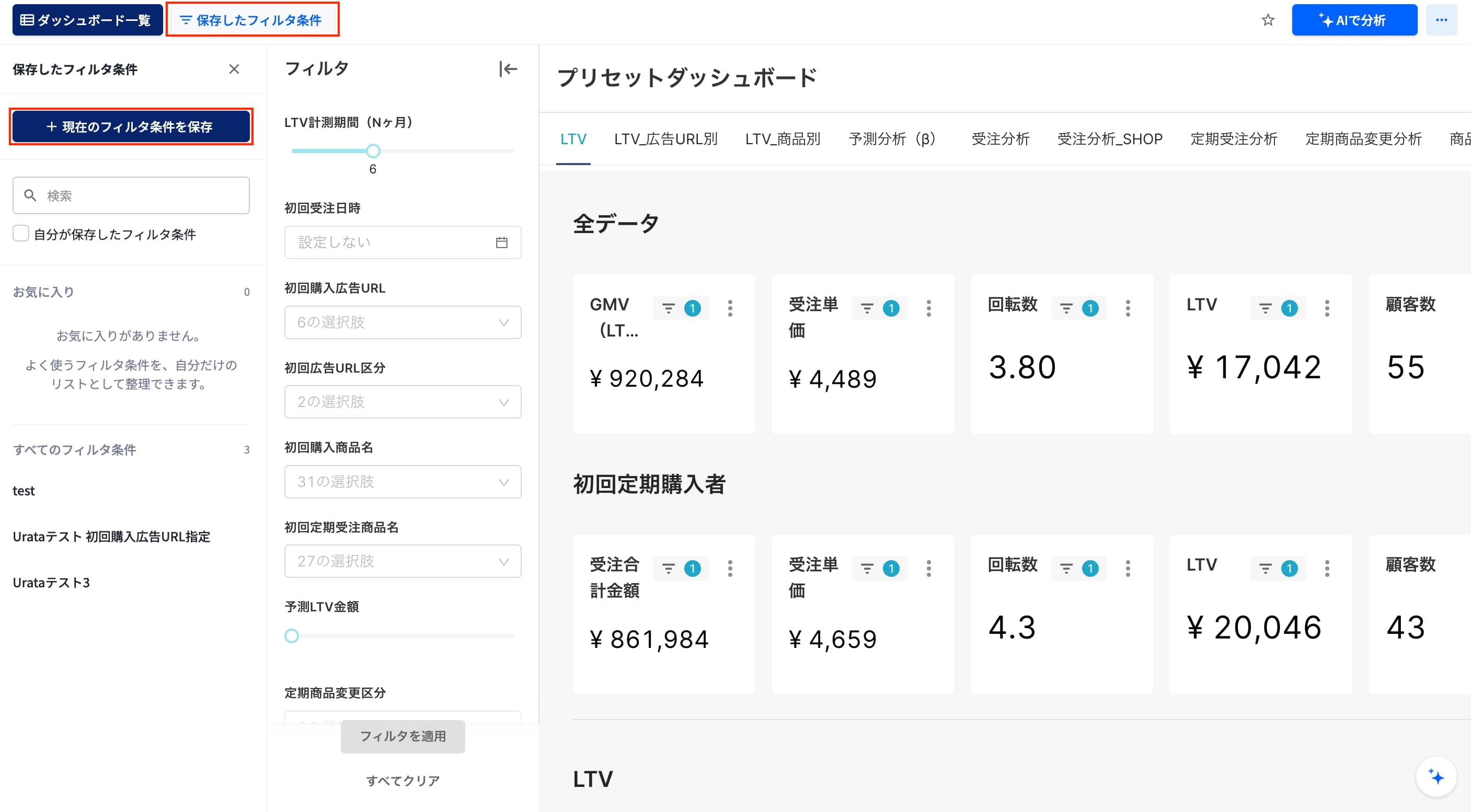This screenshot has width=1471, height=812.
Task: Click 現在のフィルタ条件を保存 button
Action: click(131, 126)
